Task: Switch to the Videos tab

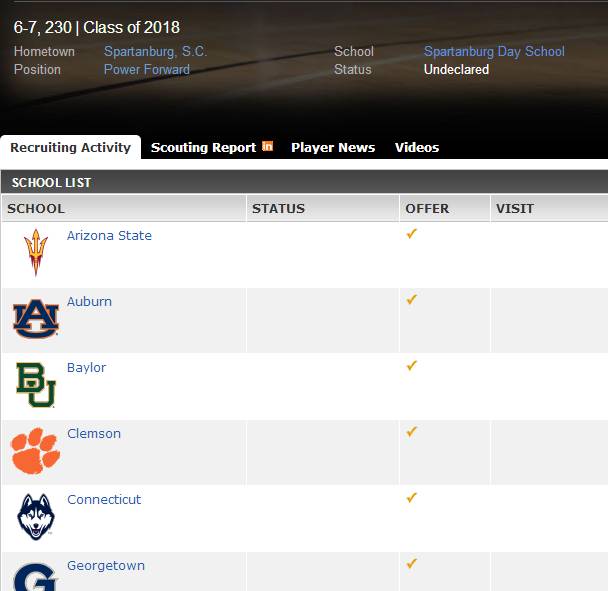Action: (417, 147)
